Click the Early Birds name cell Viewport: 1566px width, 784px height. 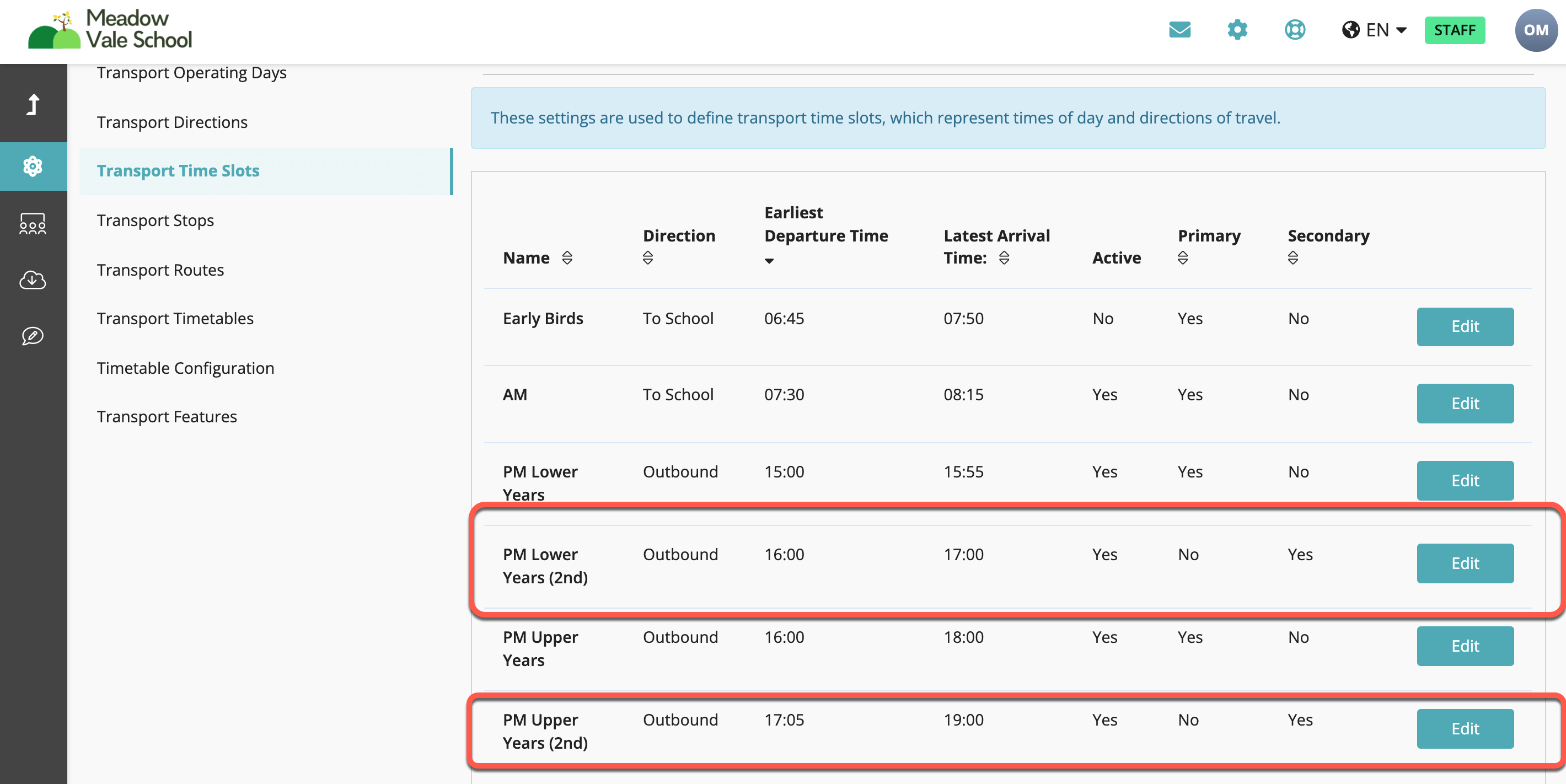[542, 319]
